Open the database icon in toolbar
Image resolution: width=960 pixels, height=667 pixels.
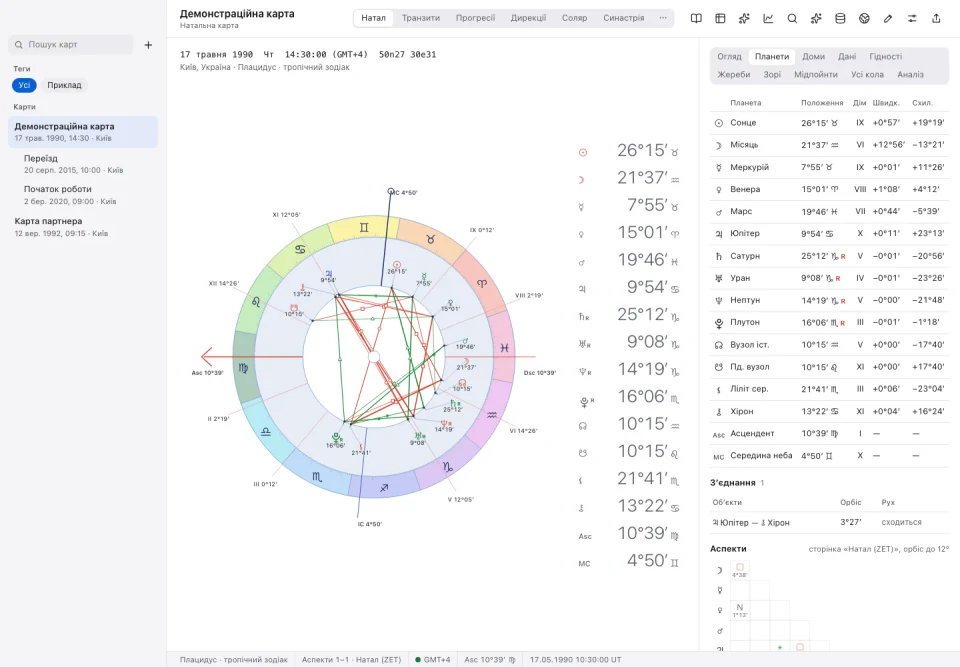pyautogui.click(x=840, y=18)
